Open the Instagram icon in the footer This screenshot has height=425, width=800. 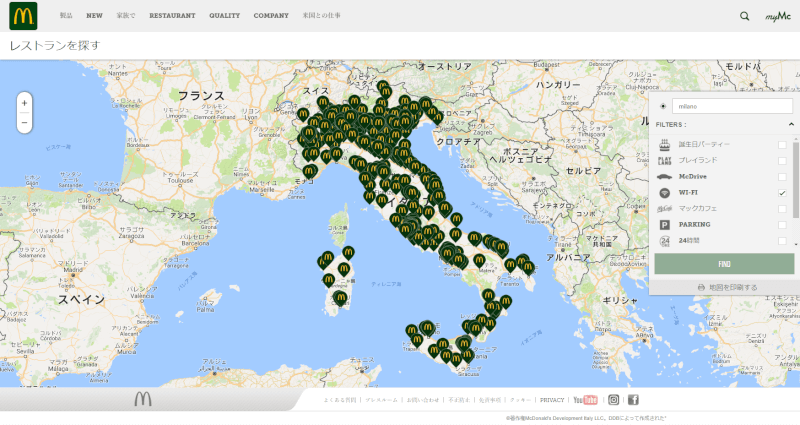614,400
